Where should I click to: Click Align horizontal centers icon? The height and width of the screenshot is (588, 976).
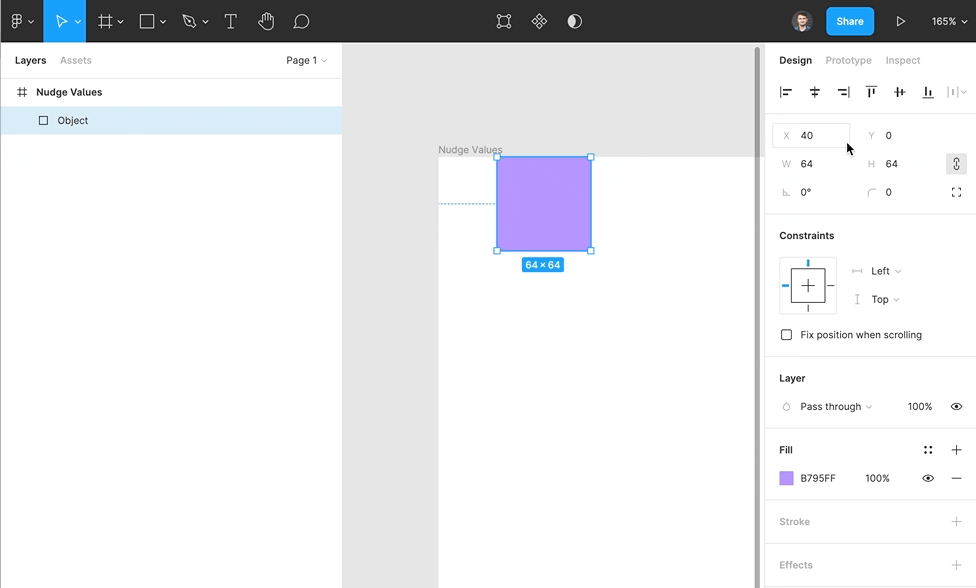814,92
